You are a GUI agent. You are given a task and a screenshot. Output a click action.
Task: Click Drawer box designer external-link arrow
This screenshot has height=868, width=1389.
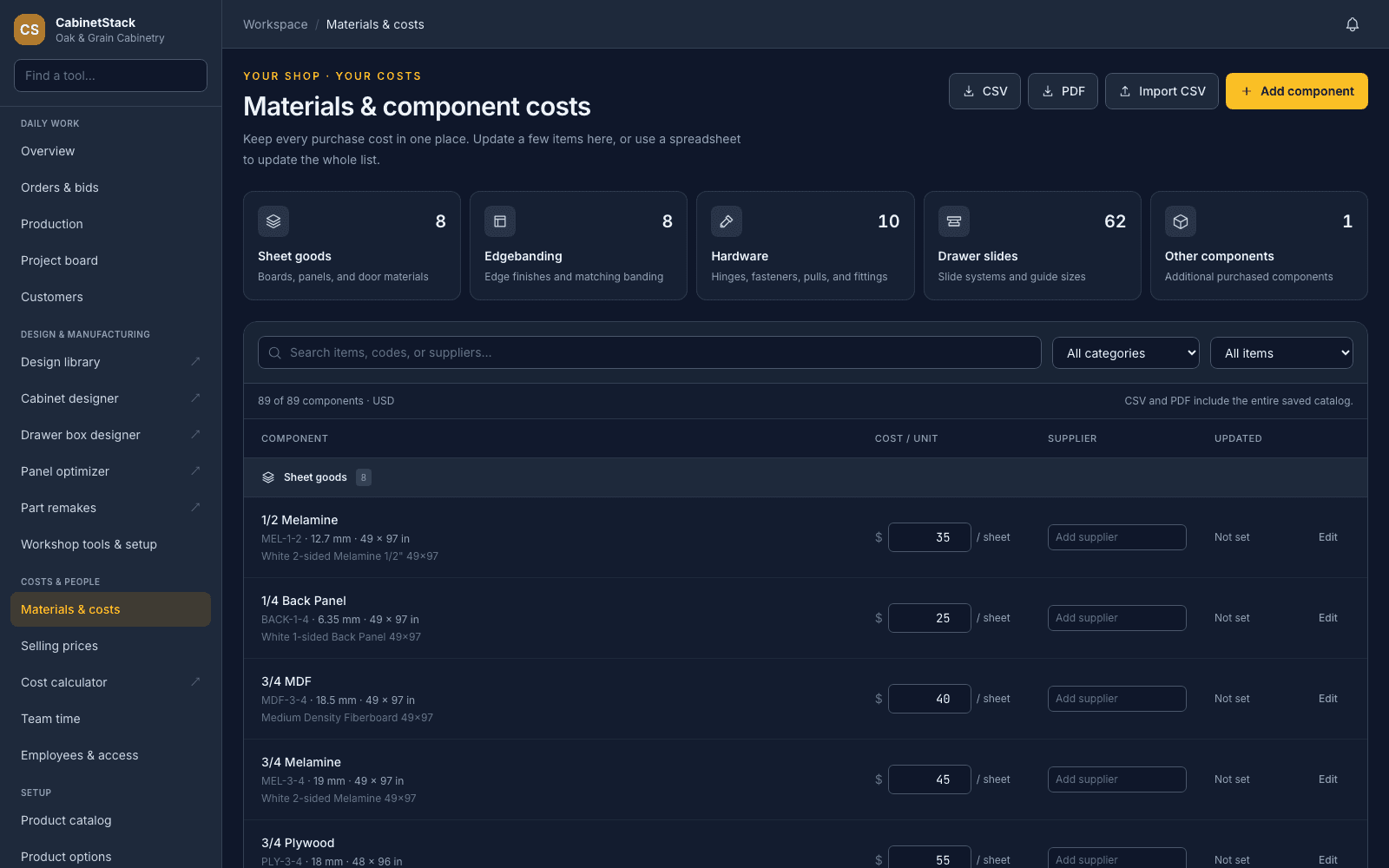tap(195, 434)
